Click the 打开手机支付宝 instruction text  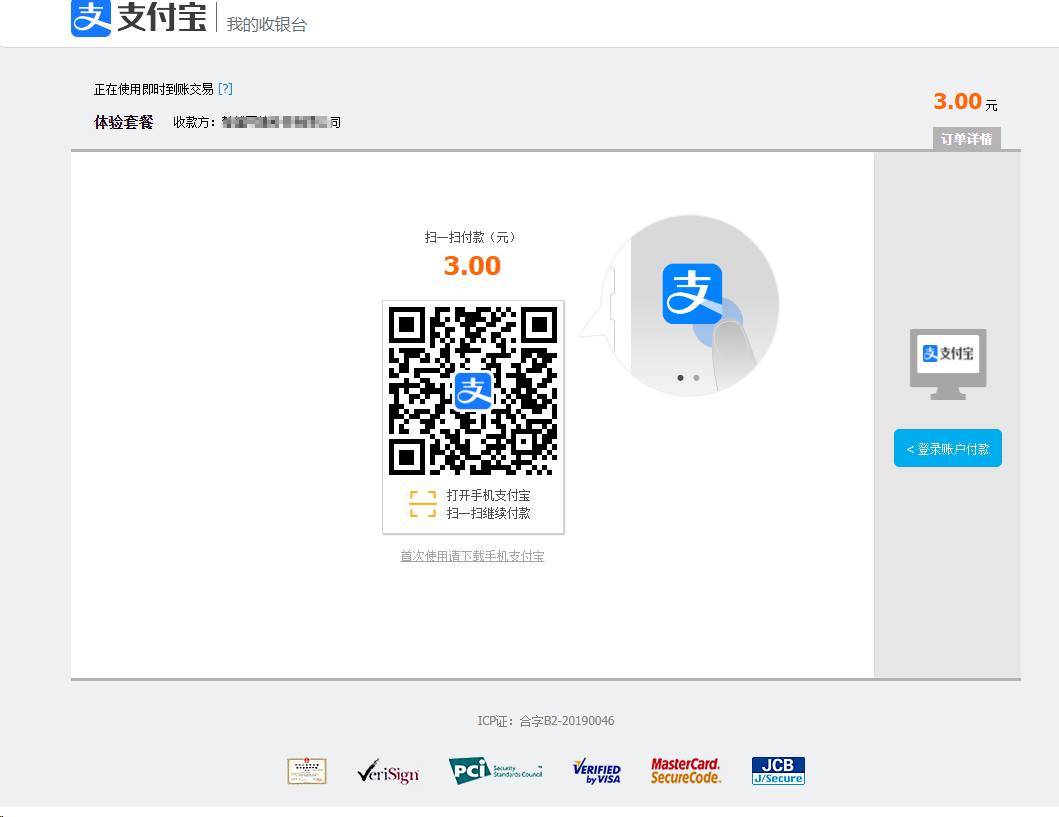[x=488, y=495]
